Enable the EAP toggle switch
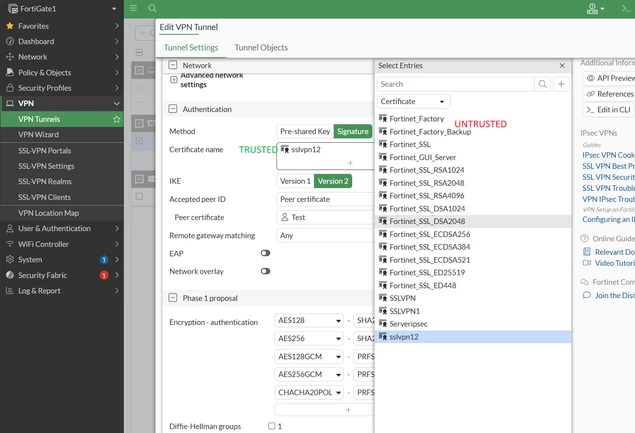635x433 pixels. (x=265, y=253)
